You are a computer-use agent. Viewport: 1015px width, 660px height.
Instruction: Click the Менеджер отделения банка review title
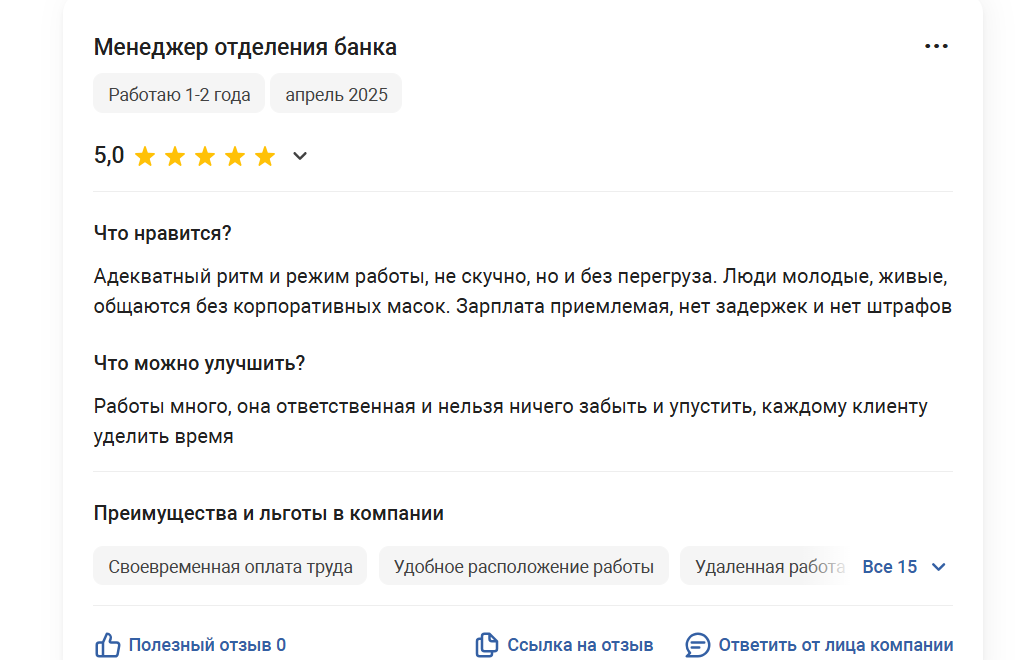[x=245, y=47]
